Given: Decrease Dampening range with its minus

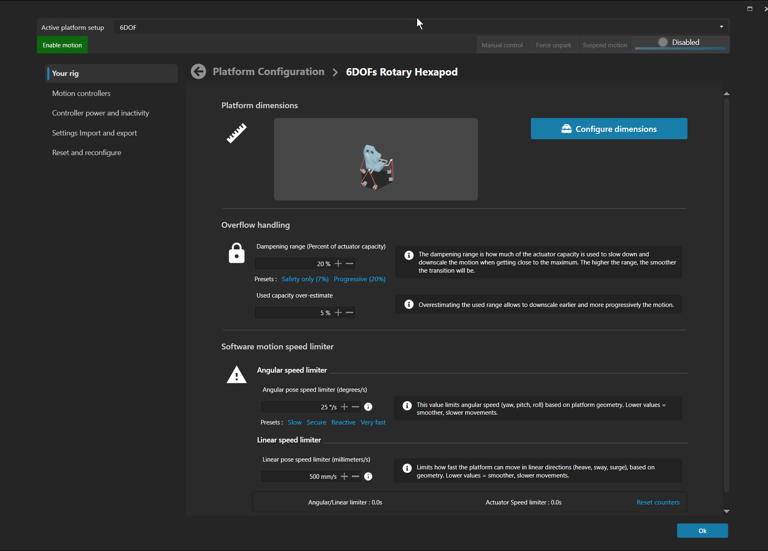Looking at the screenshot, I should (349, 264).
